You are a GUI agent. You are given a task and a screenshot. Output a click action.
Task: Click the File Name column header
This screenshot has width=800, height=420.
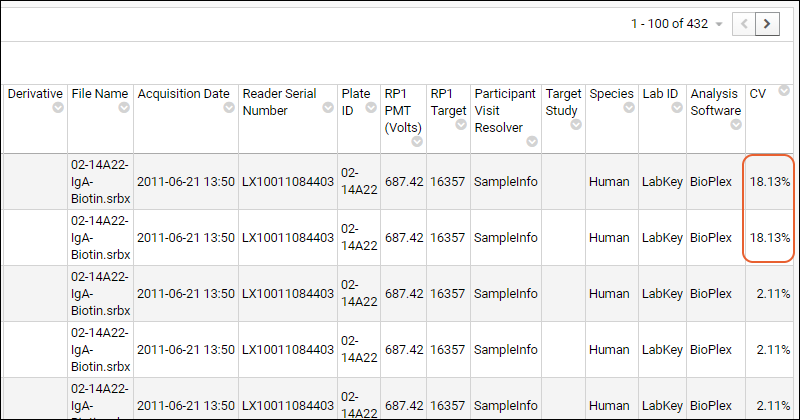coord(99,94)
